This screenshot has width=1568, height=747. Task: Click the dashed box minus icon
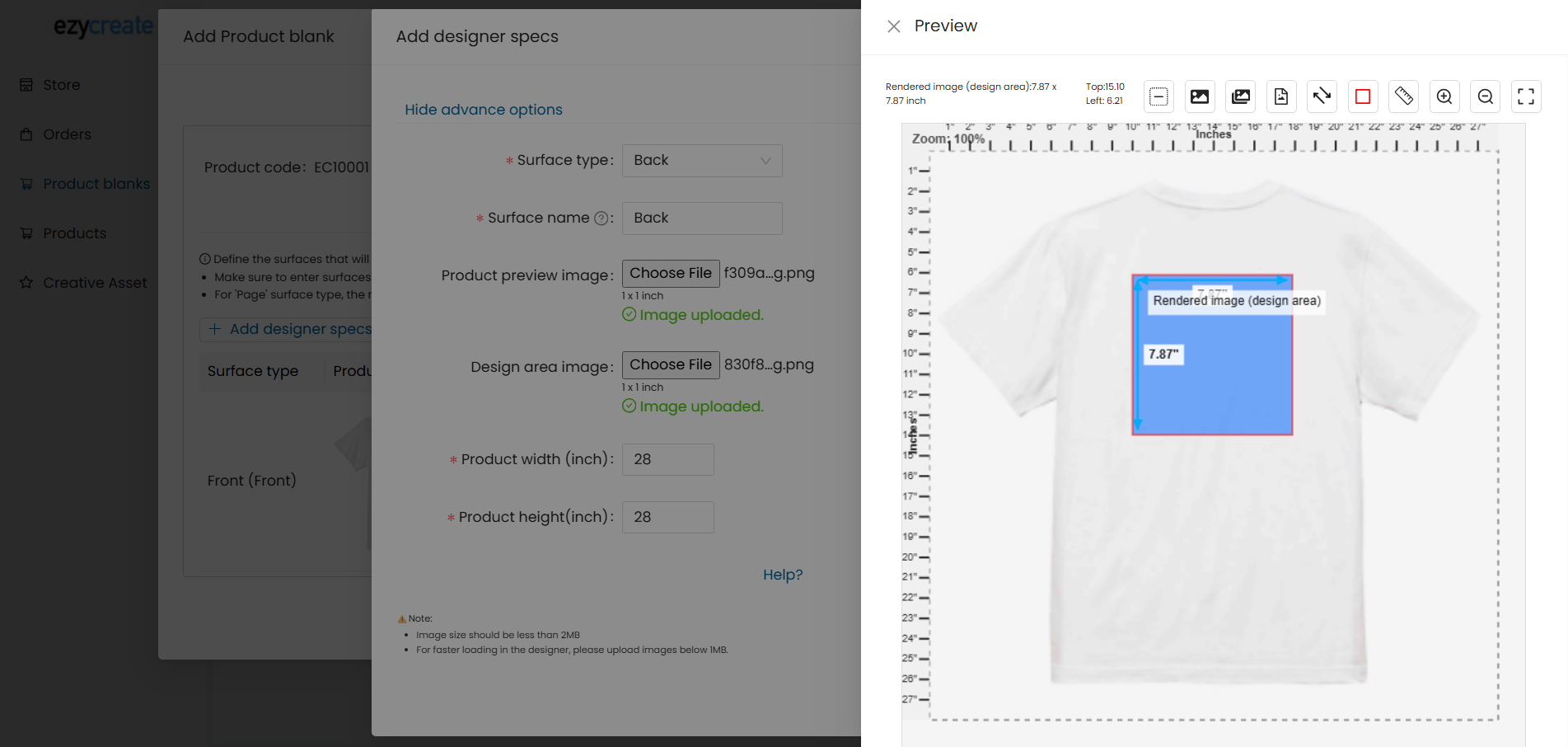(1158, 96)
